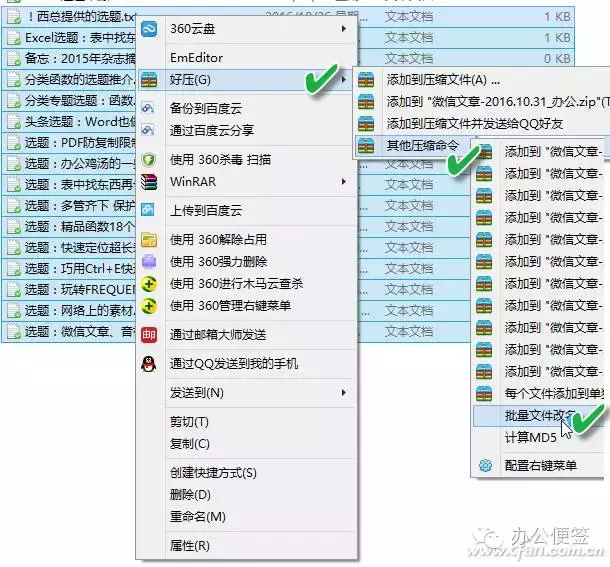Image resolution: width=610 pixels, height=567 pixels.
Task: Add to 微信文章-2016.10.31_办公.zip
Action: (498, 102)
